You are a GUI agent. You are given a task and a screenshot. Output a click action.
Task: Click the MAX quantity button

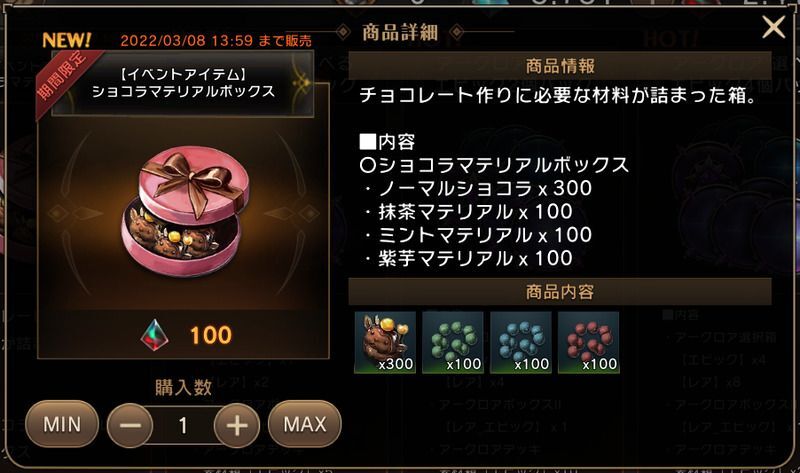point(305,424)
